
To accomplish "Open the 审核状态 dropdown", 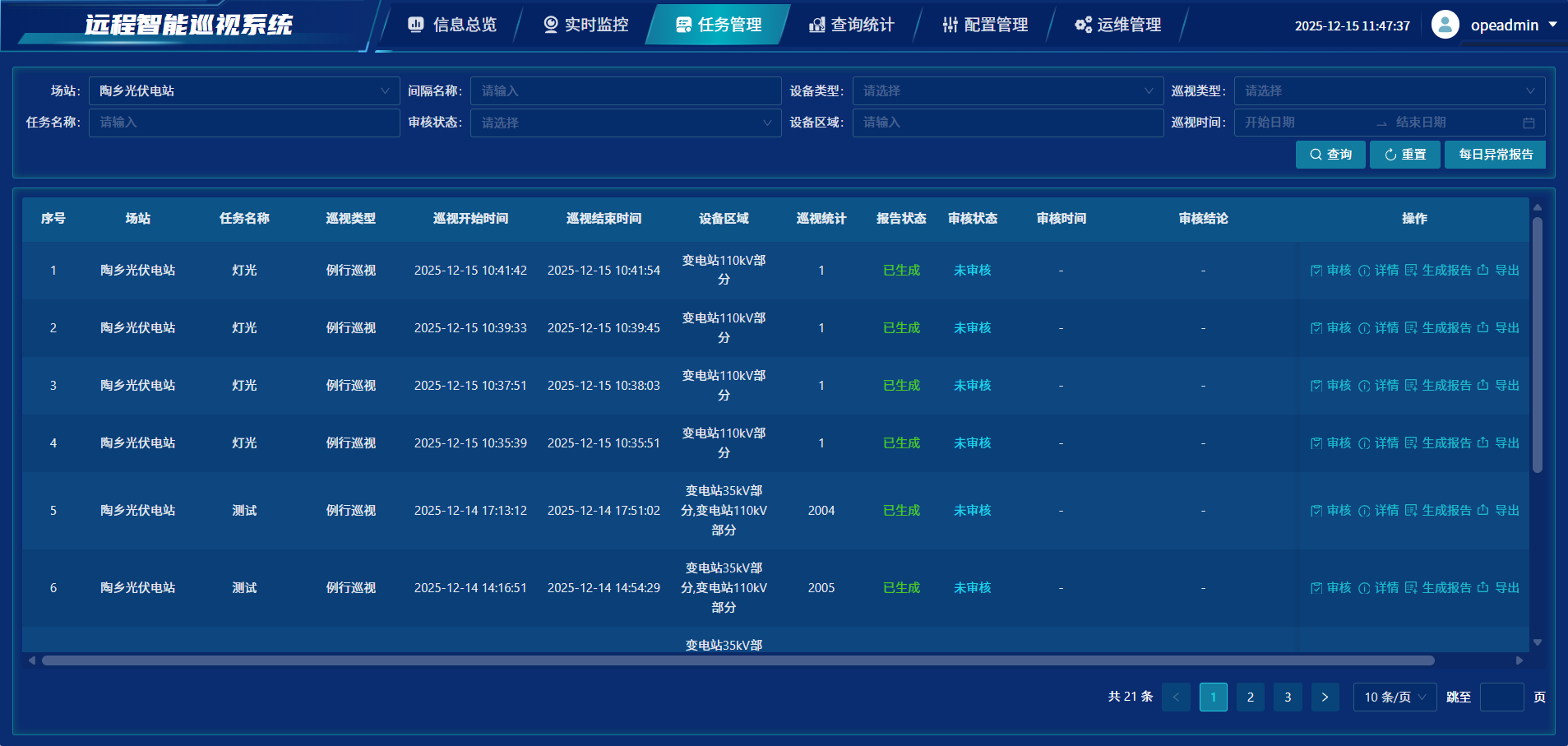I will [x=626, y=123].
